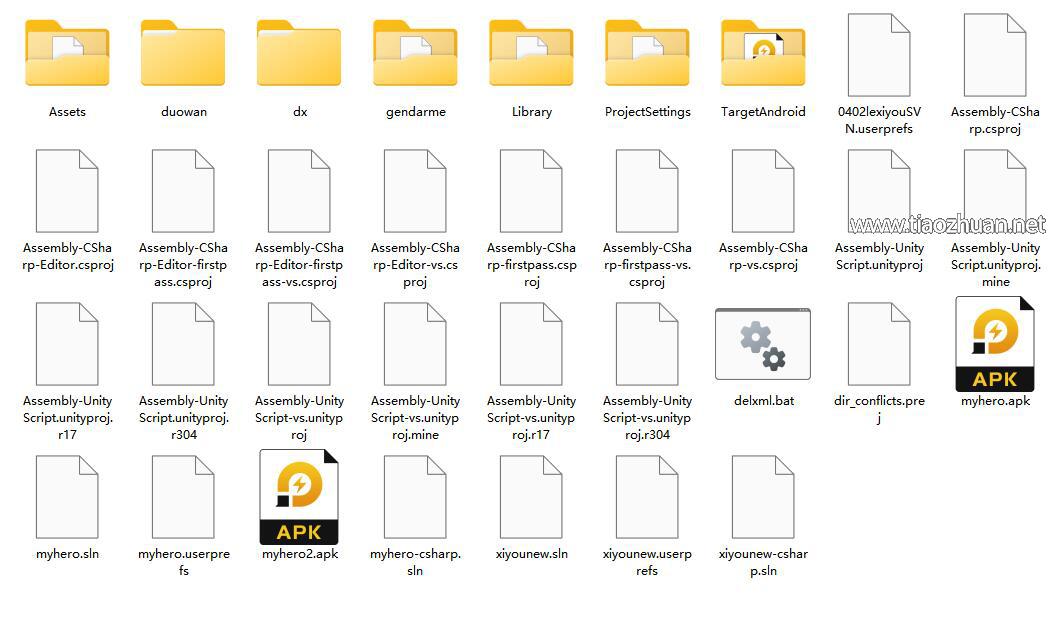Click the myhero.sln file icon
The image size is (1051, 625).
pos(67,497)
